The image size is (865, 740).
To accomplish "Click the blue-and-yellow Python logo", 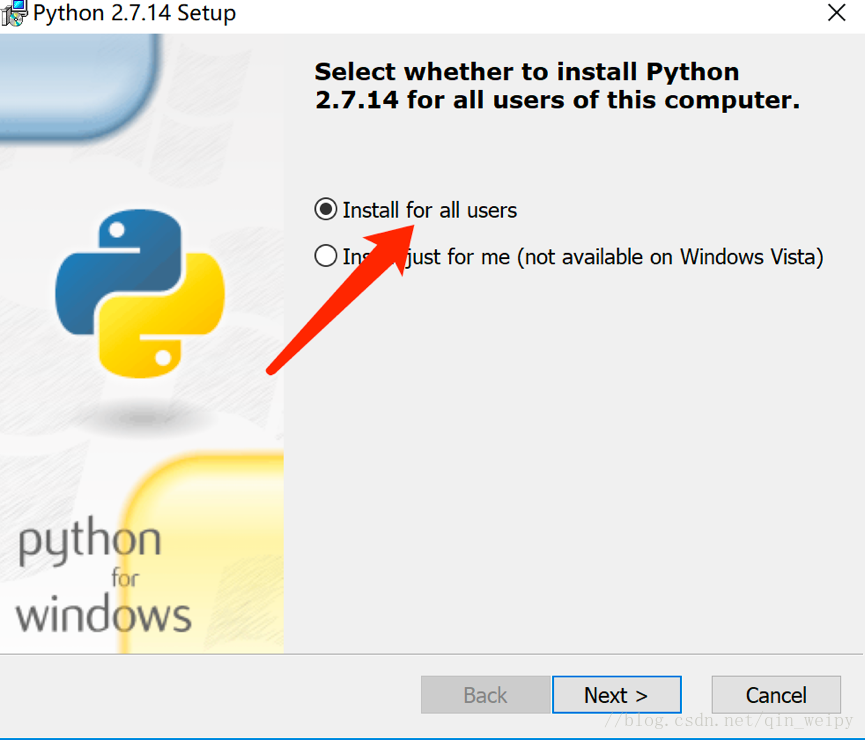I will (x=140, y=294).
